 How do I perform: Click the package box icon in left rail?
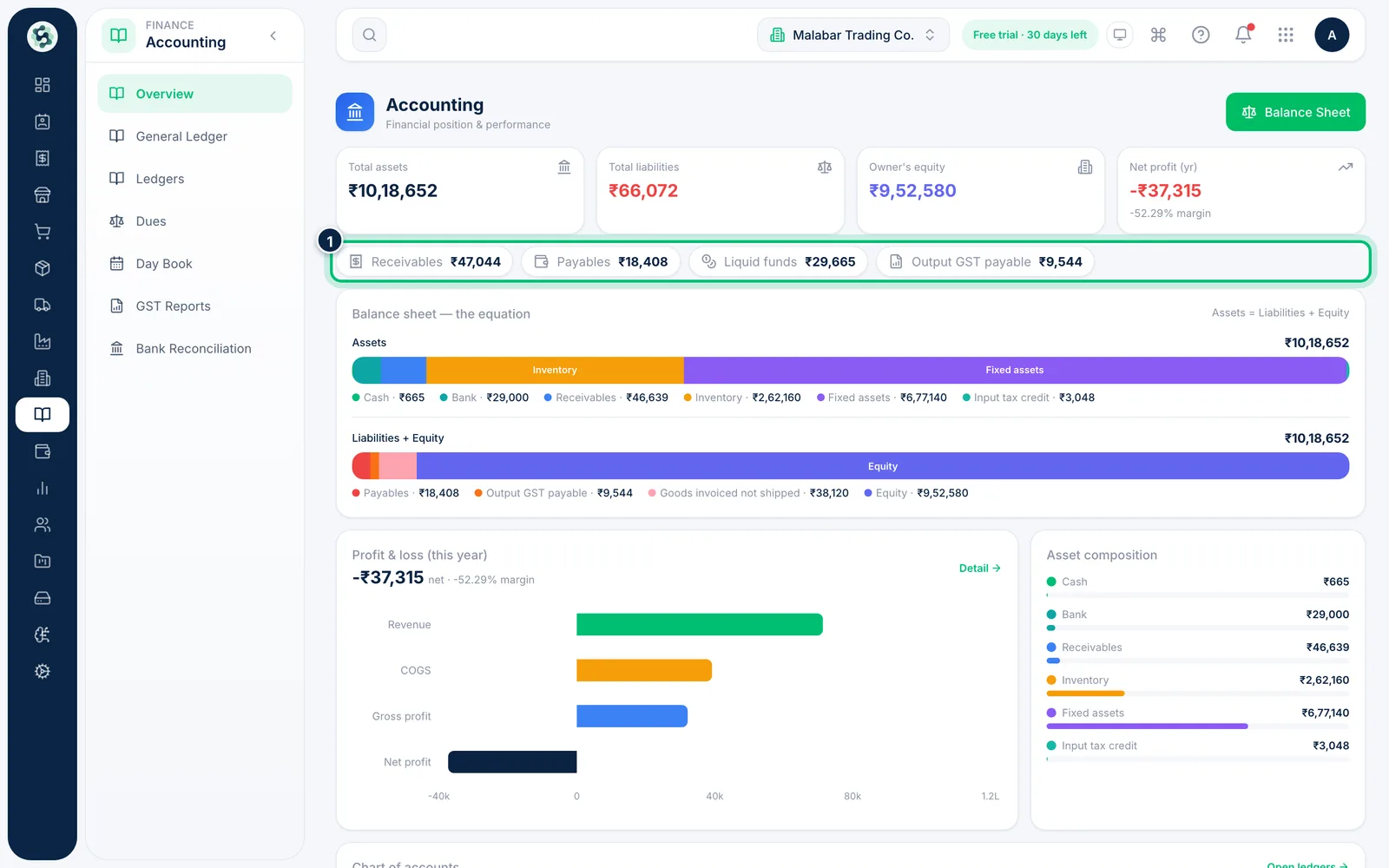[x=43, y=268]
